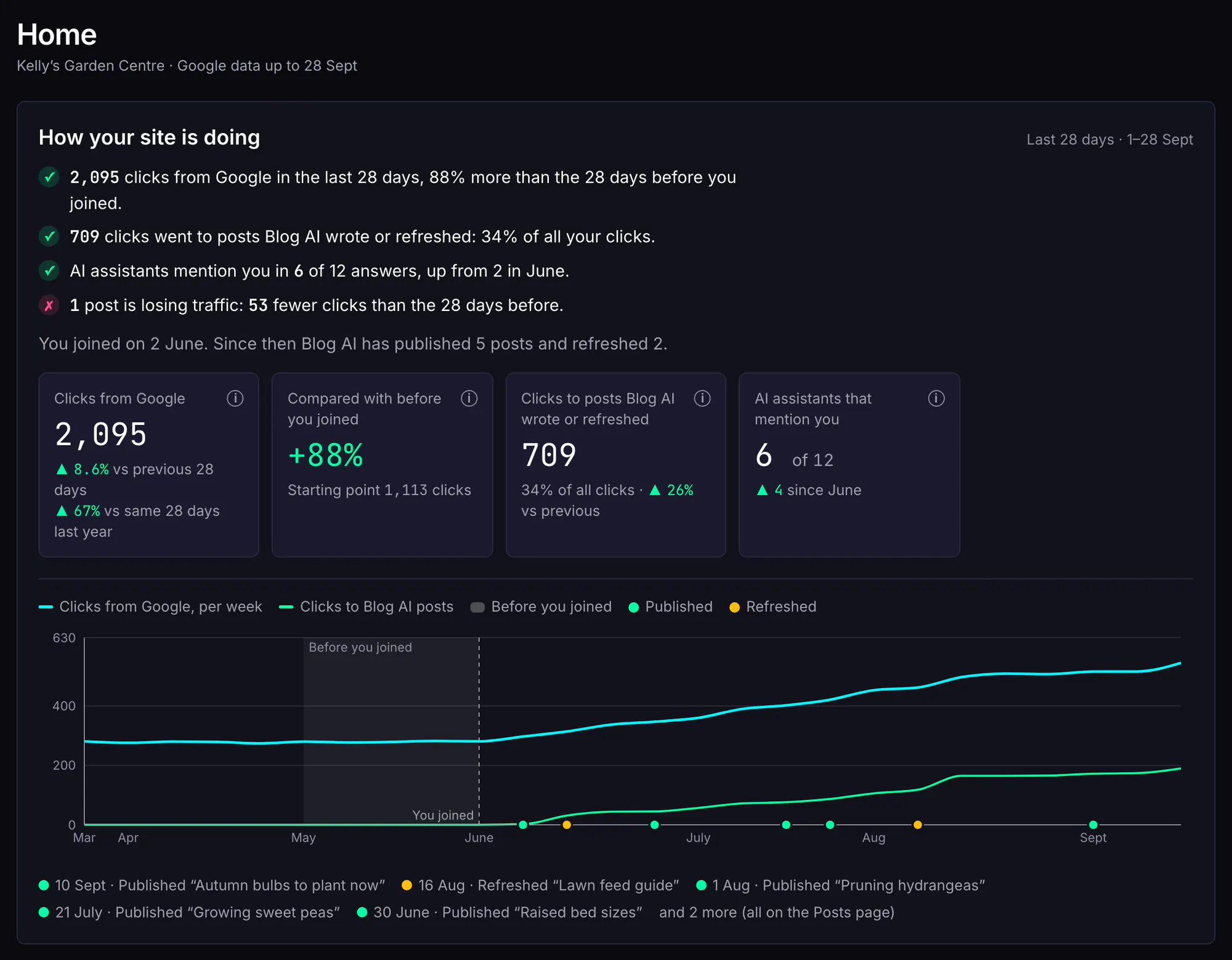
Task: Open info icon on Clicks to posts Blog AI card
Action: (702, 398)
